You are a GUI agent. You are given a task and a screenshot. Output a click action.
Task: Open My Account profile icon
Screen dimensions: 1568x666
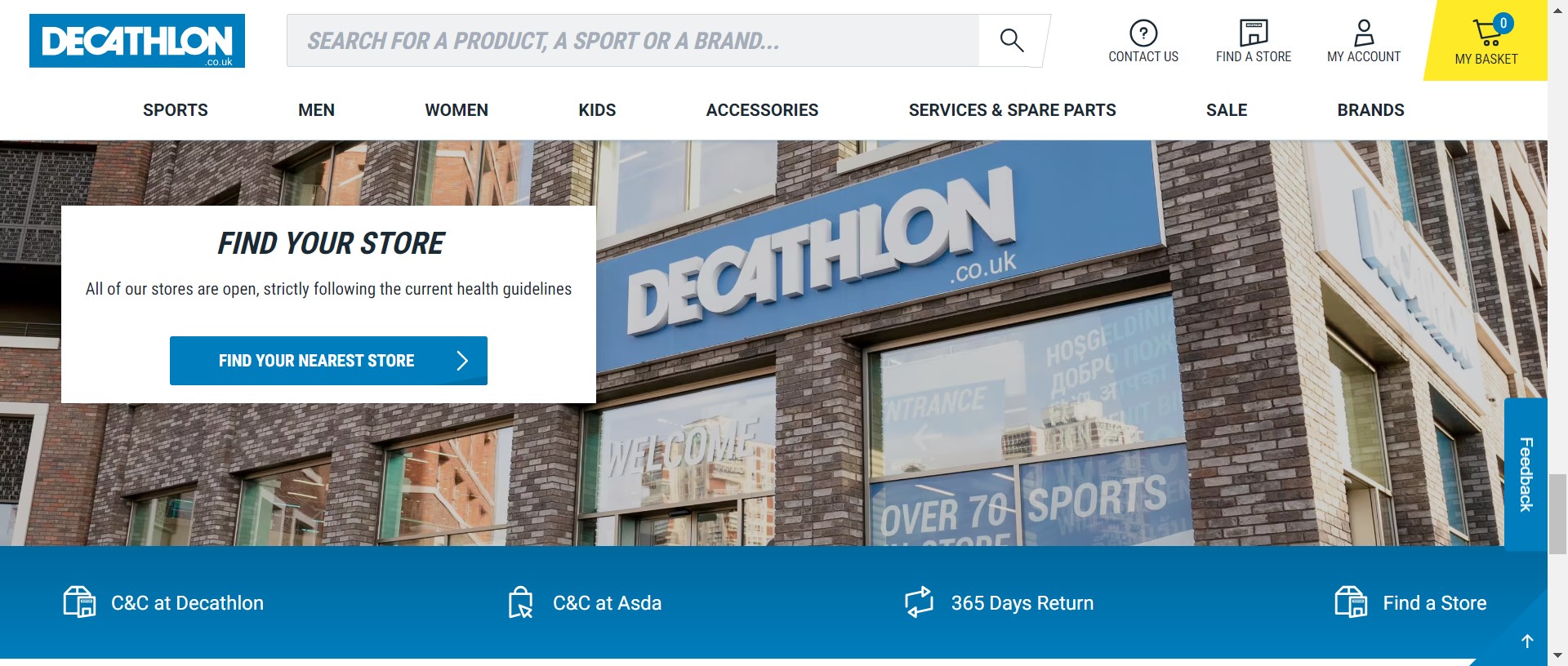[x=1364, y=33]
